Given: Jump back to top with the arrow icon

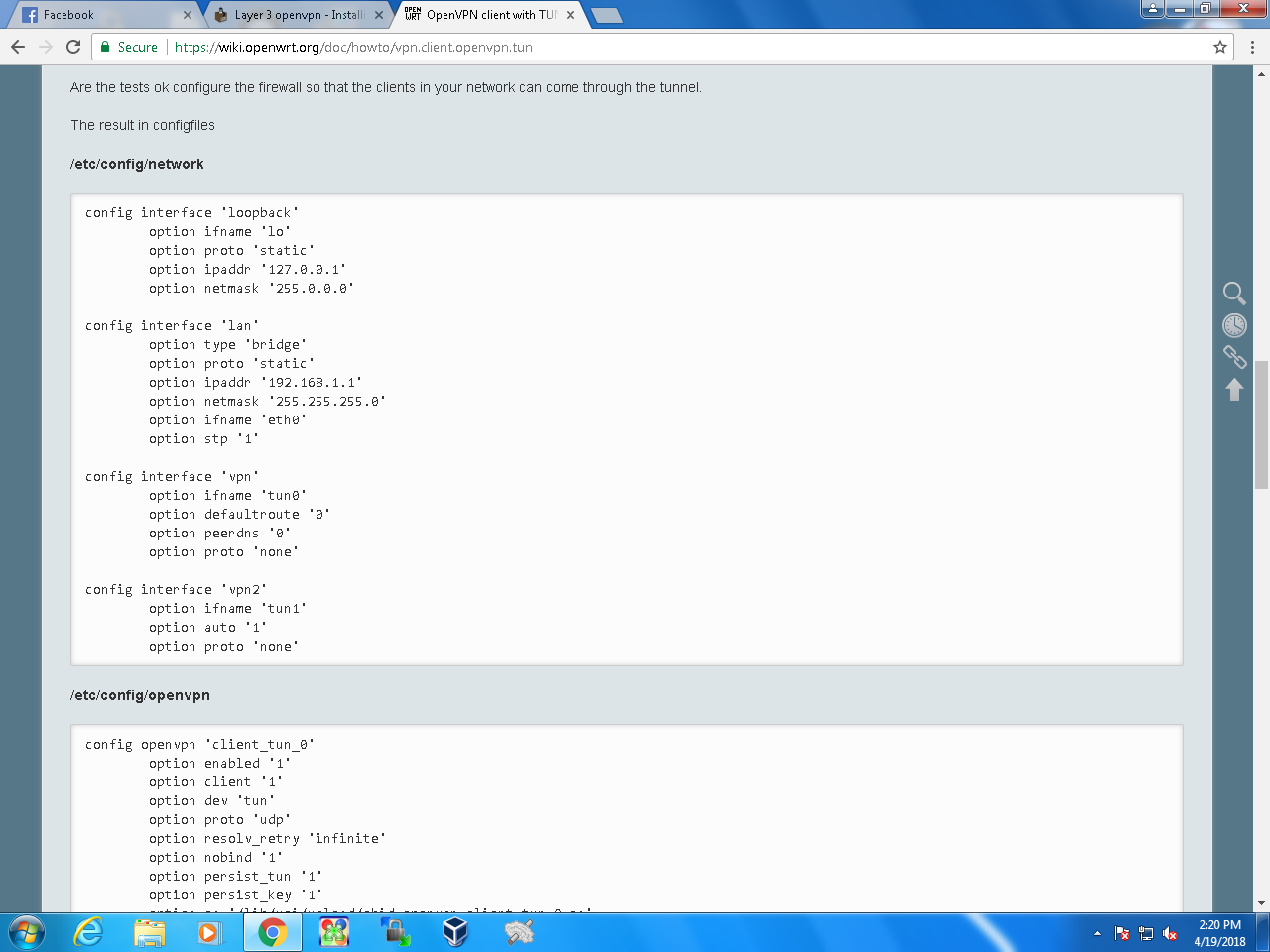Looking at the screenshot, I should click(1234, 390).
